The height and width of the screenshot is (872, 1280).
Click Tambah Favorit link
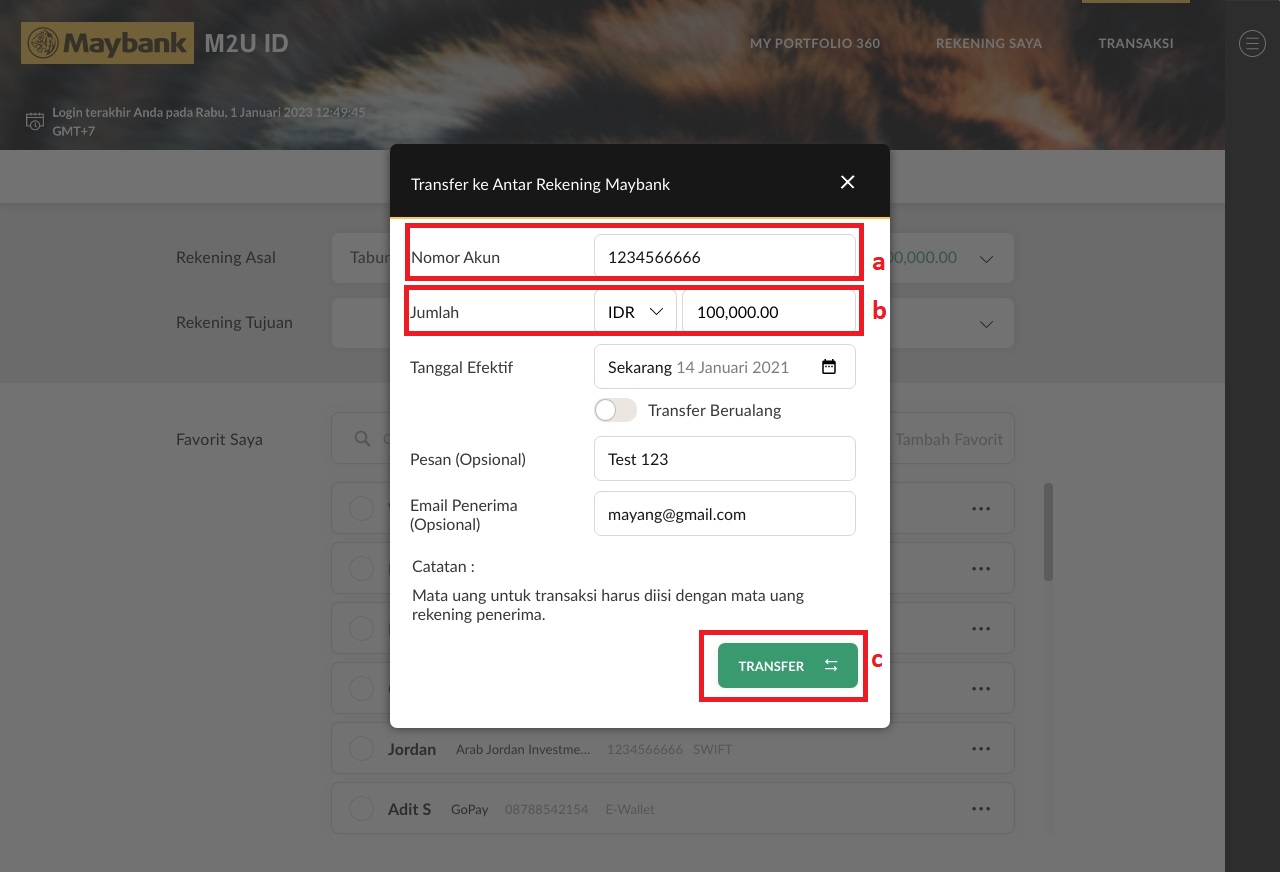click(x=948, y=439)
